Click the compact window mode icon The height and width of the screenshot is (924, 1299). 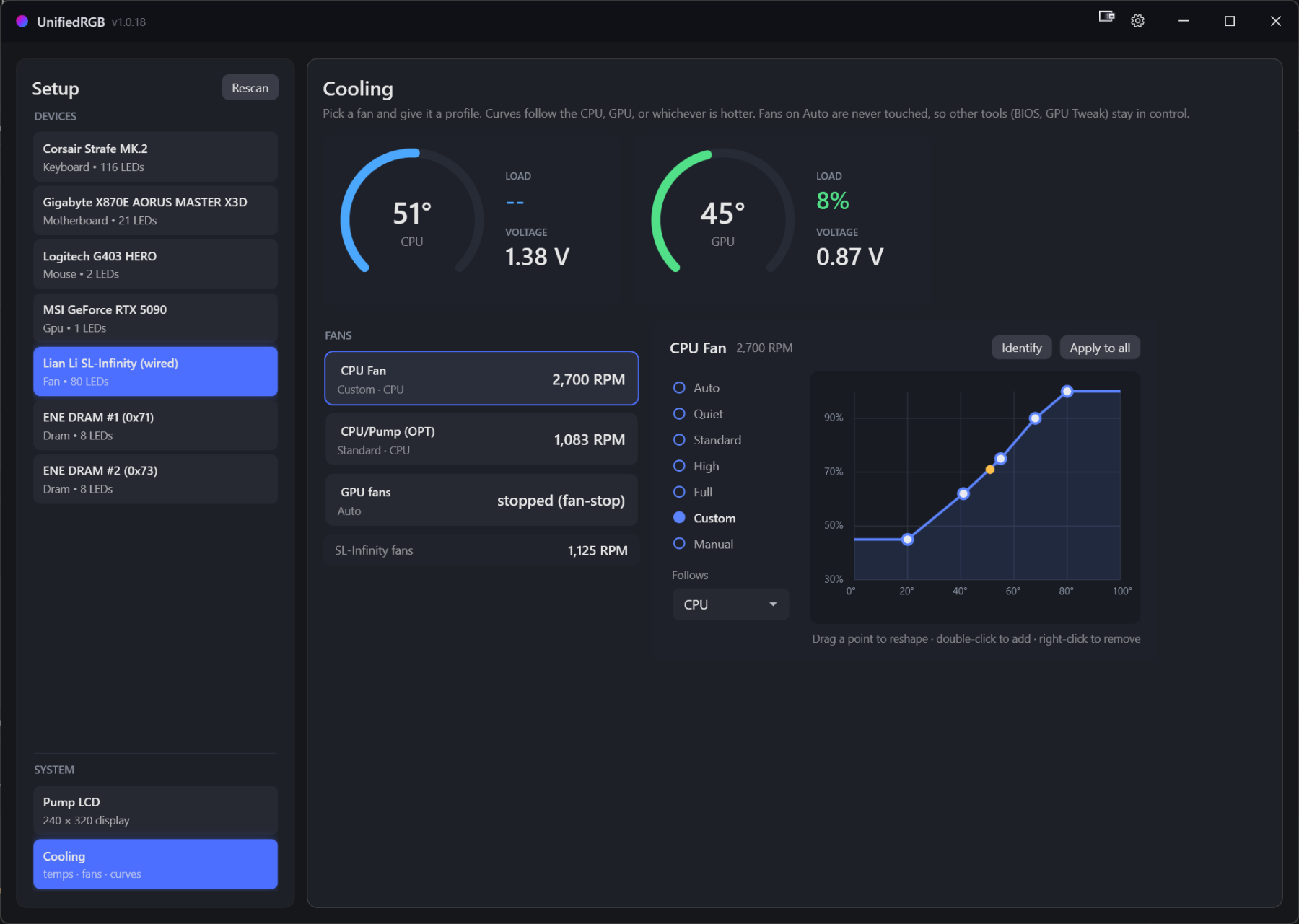(x=1106, y=17)
